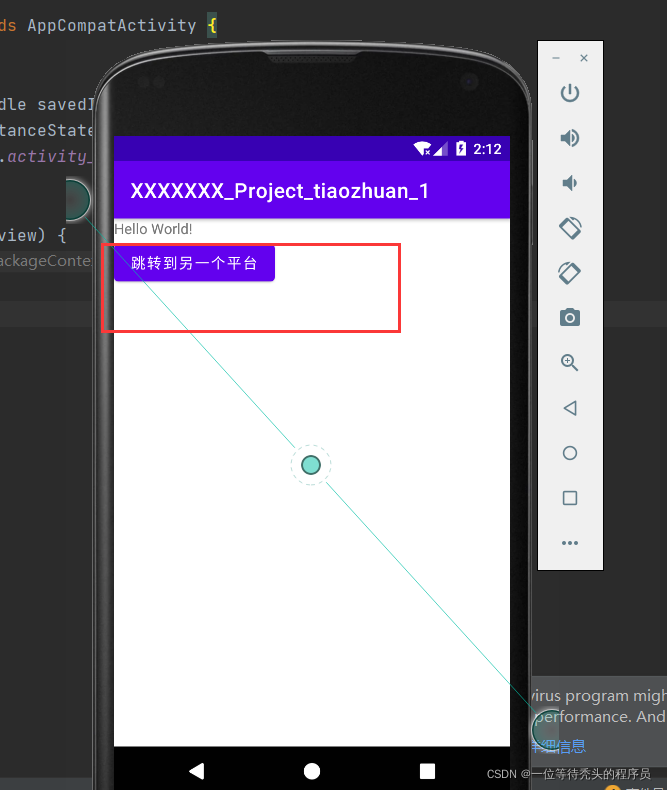Tap the battery icon in the phone status bar
Viewport: 667px width, 790px height.
[460, 148]
